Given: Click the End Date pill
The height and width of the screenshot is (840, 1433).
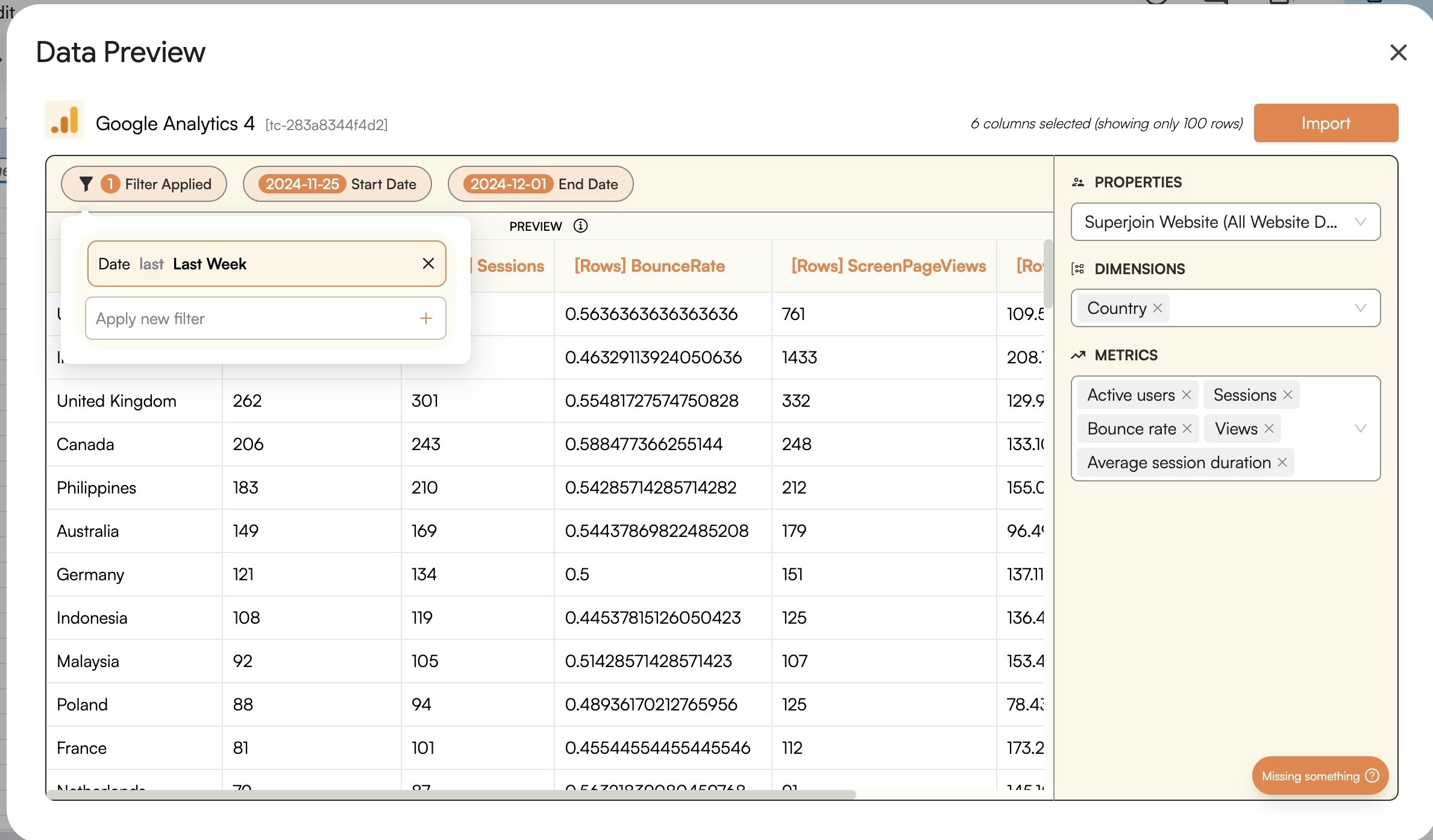Looking at the screenshot, I should pos(541,184).
